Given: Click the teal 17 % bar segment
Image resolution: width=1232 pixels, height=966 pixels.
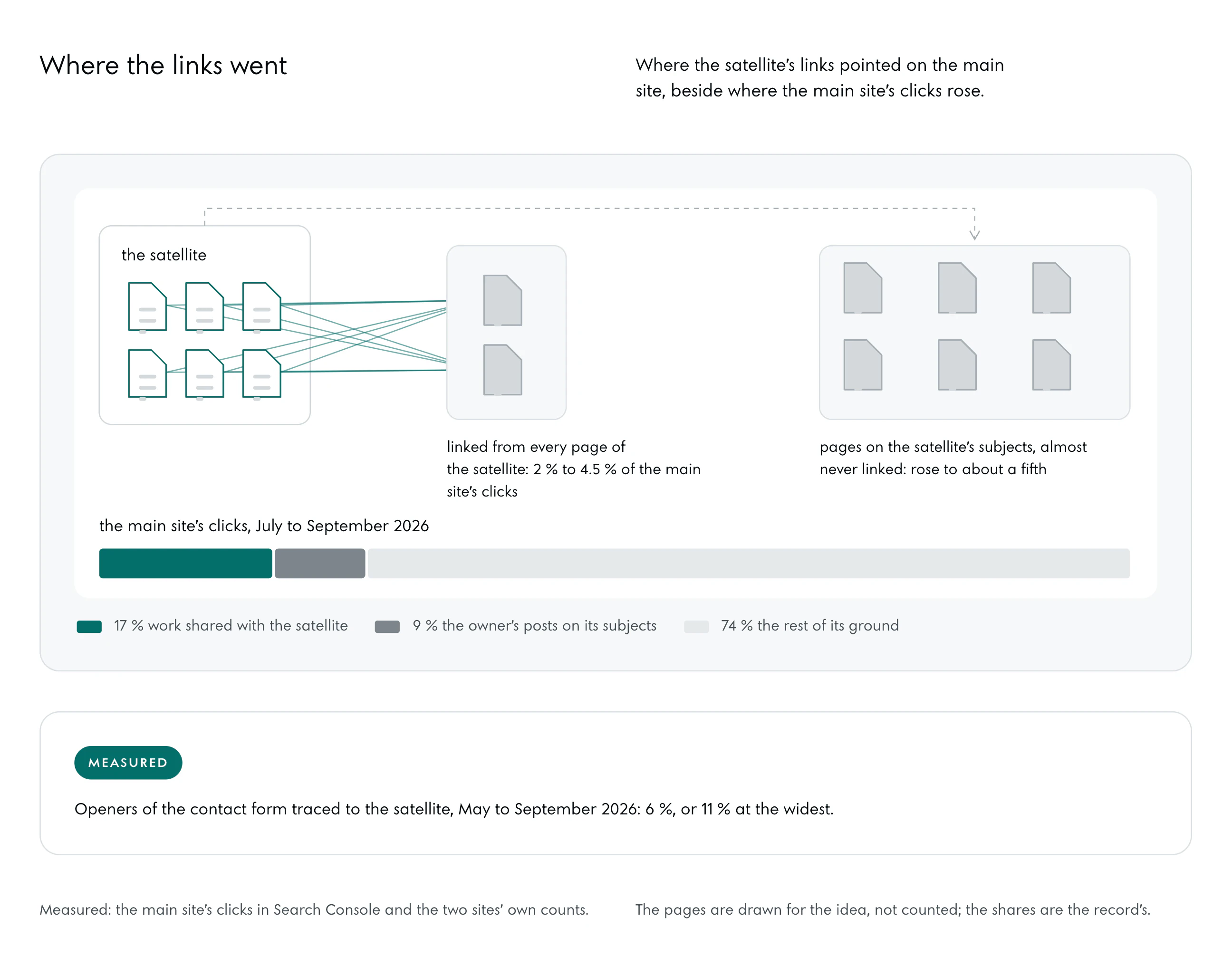Looking at the screenshot, I should point(185,564).
